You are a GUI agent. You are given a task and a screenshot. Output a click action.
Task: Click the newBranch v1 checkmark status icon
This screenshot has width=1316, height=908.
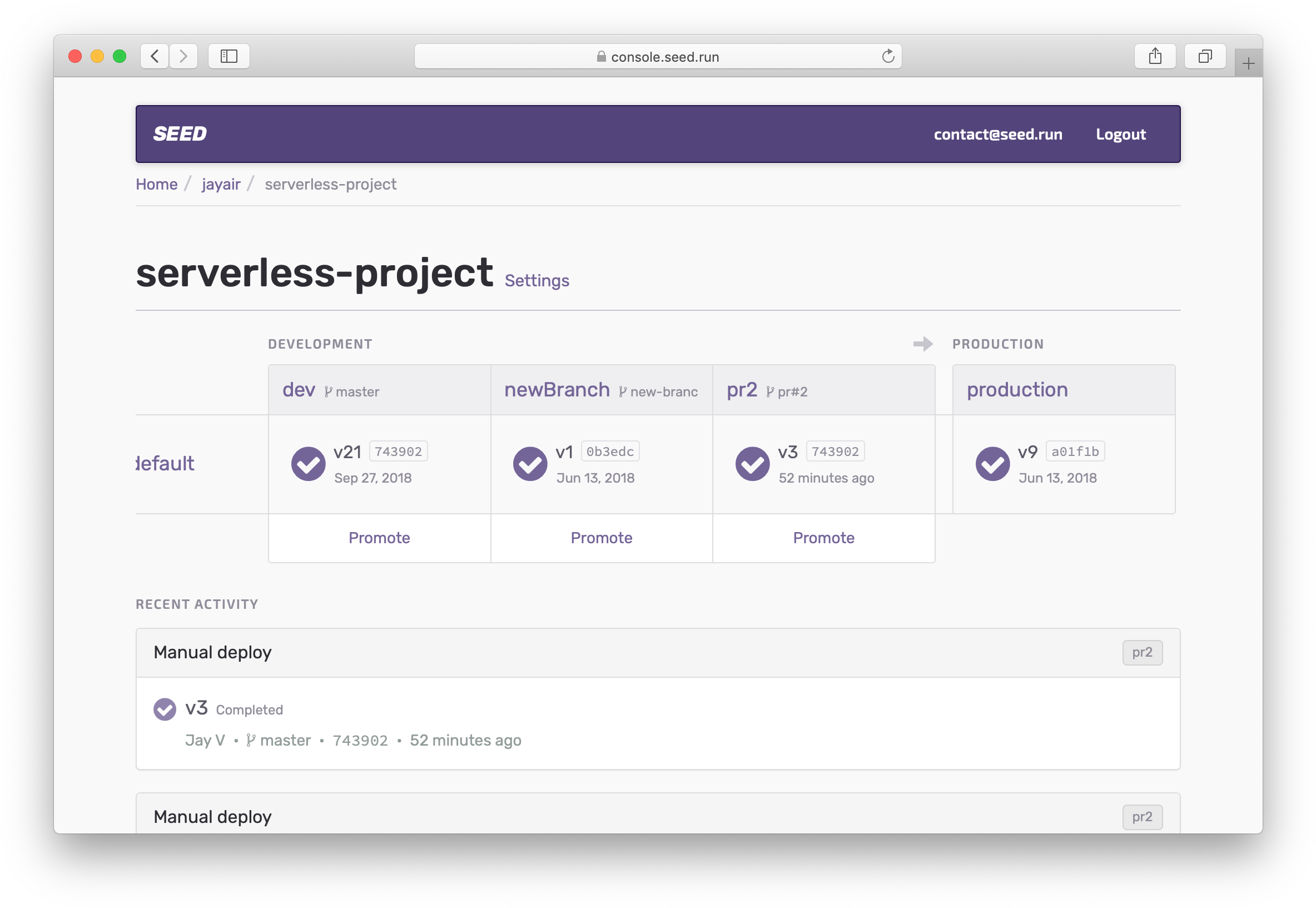pos(530,464)
